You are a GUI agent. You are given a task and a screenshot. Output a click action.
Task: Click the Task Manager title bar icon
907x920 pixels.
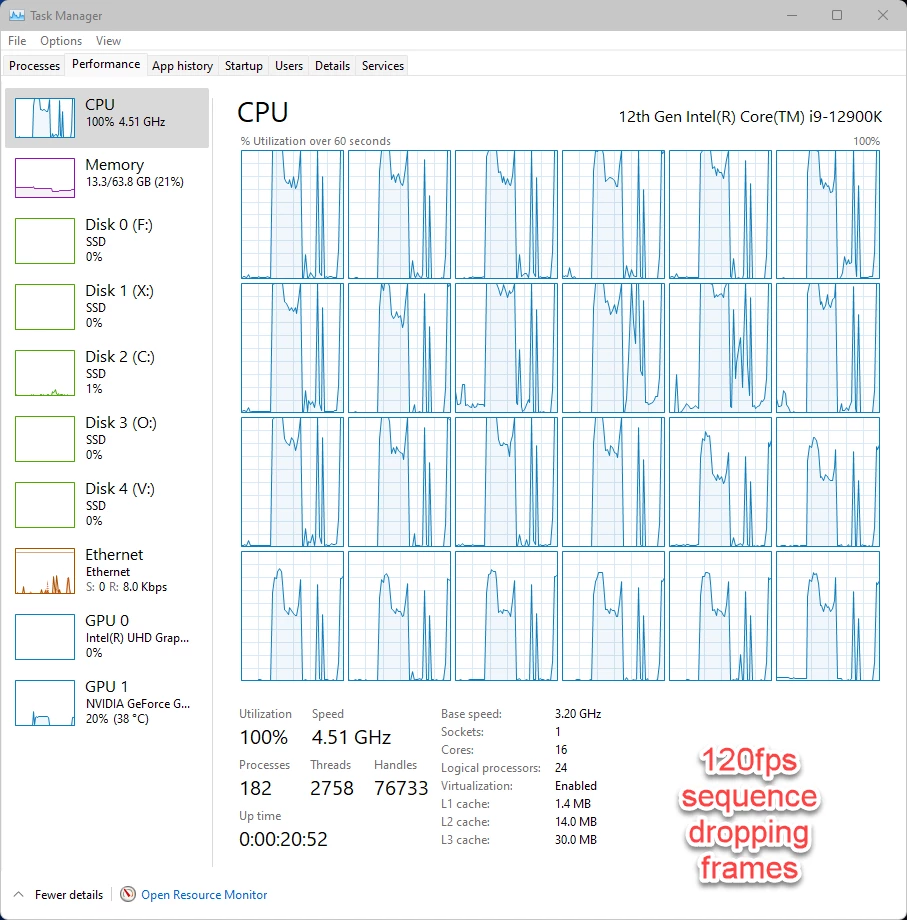(16, 15)
